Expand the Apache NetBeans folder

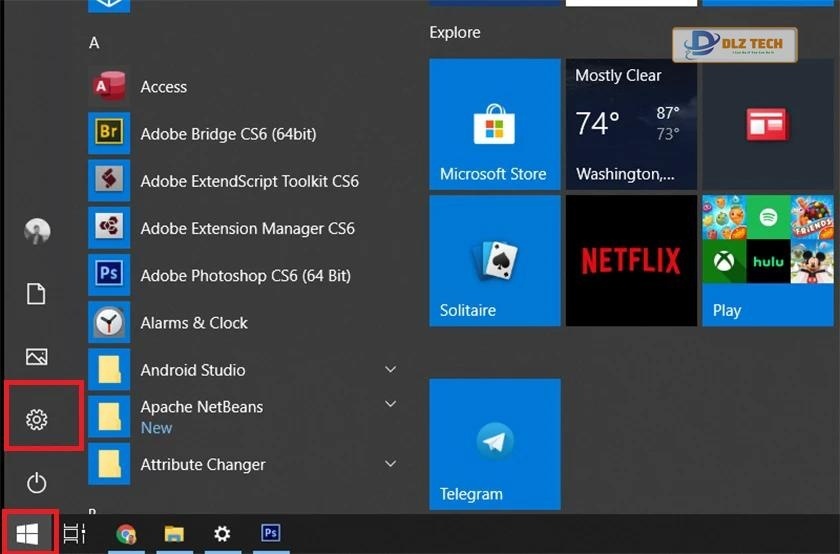coord(390,405)
